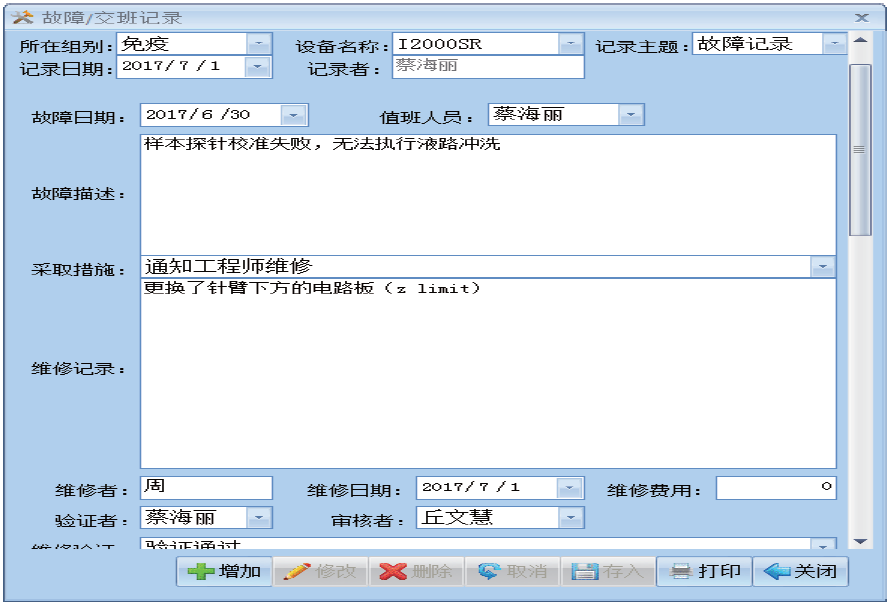Expand the 所在组别 dropdown showing 免疫
The height and width of the screenshot is (604, 889).
click(259, 44)
